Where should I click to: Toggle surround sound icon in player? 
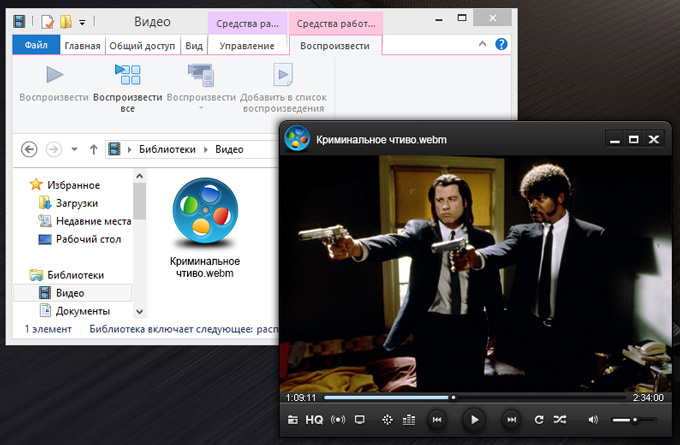point(338,420)
